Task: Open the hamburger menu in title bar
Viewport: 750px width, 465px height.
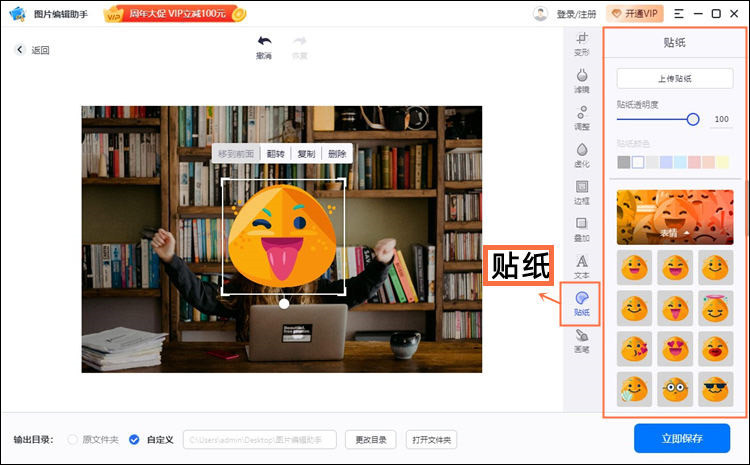Action: pos(680,14)
